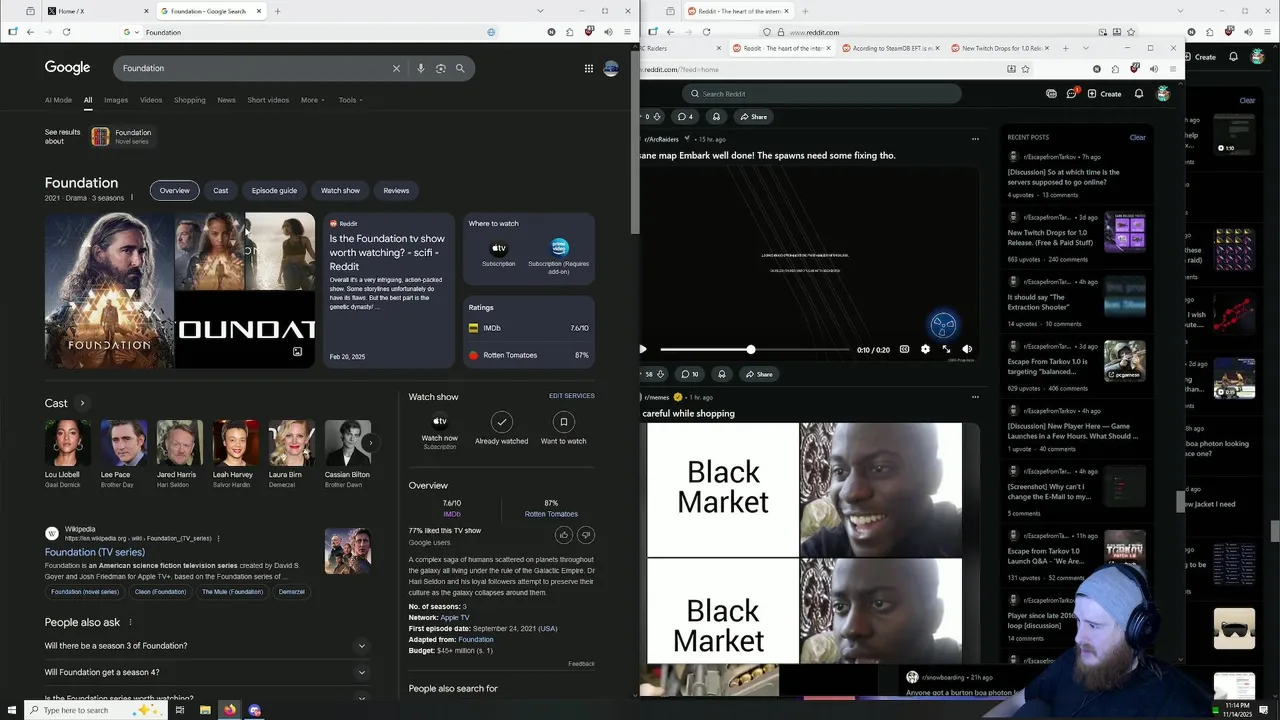This screenshot has height=720, width=1280.
Task: Open Task View on the taskbar
Action: coord(180,710)
